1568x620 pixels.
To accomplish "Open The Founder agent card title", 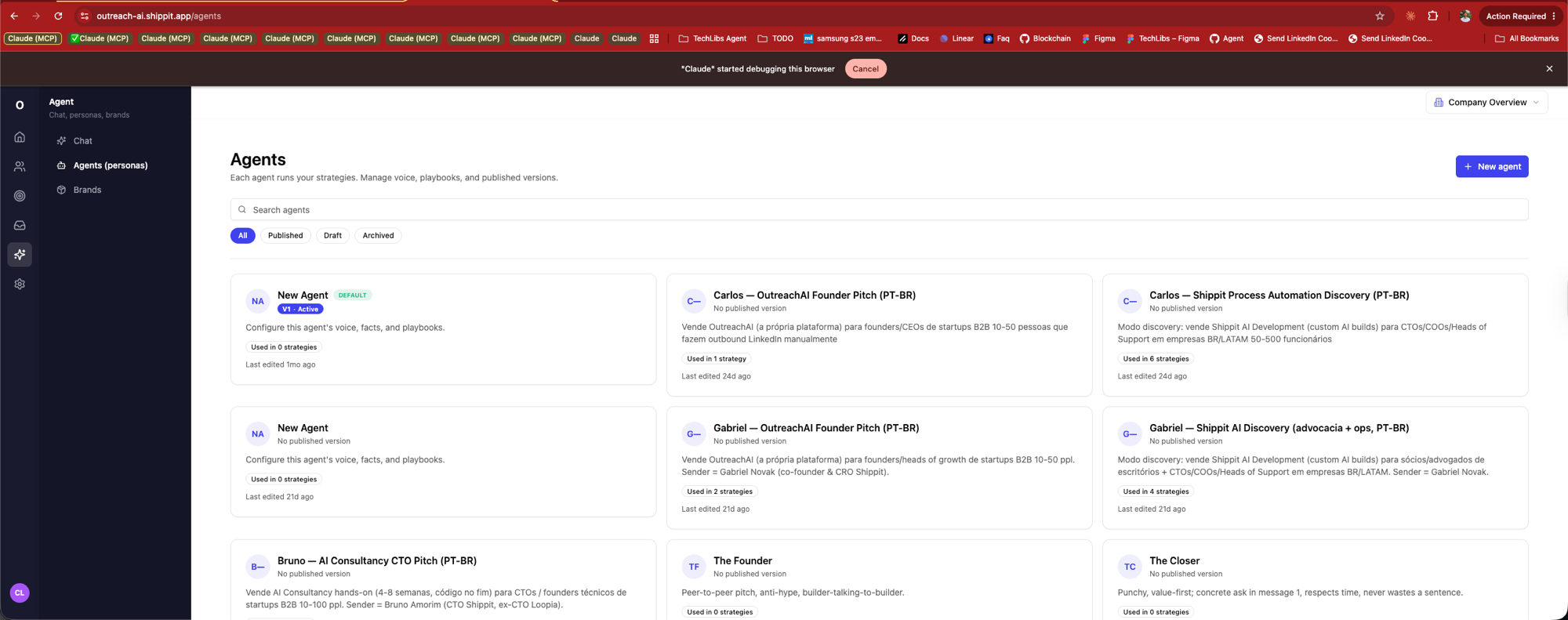I will (x=742, y=560).
